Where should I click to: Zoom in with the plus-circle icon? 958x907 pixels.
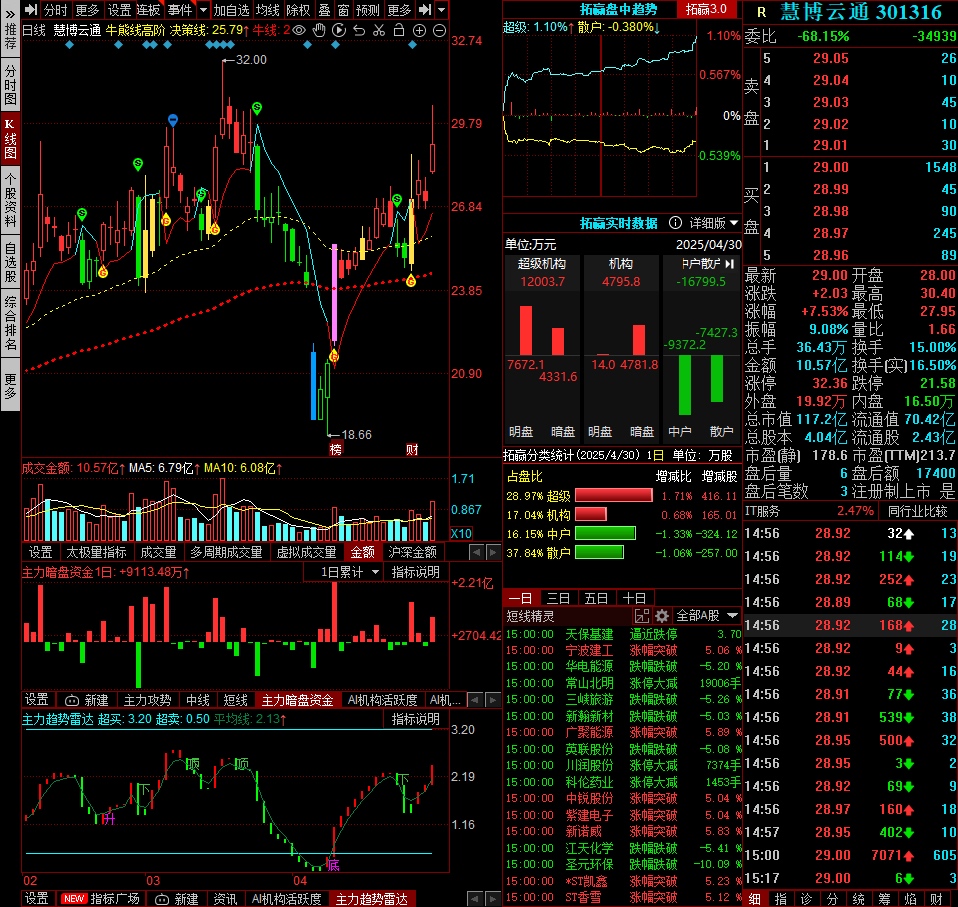point(419,30)
